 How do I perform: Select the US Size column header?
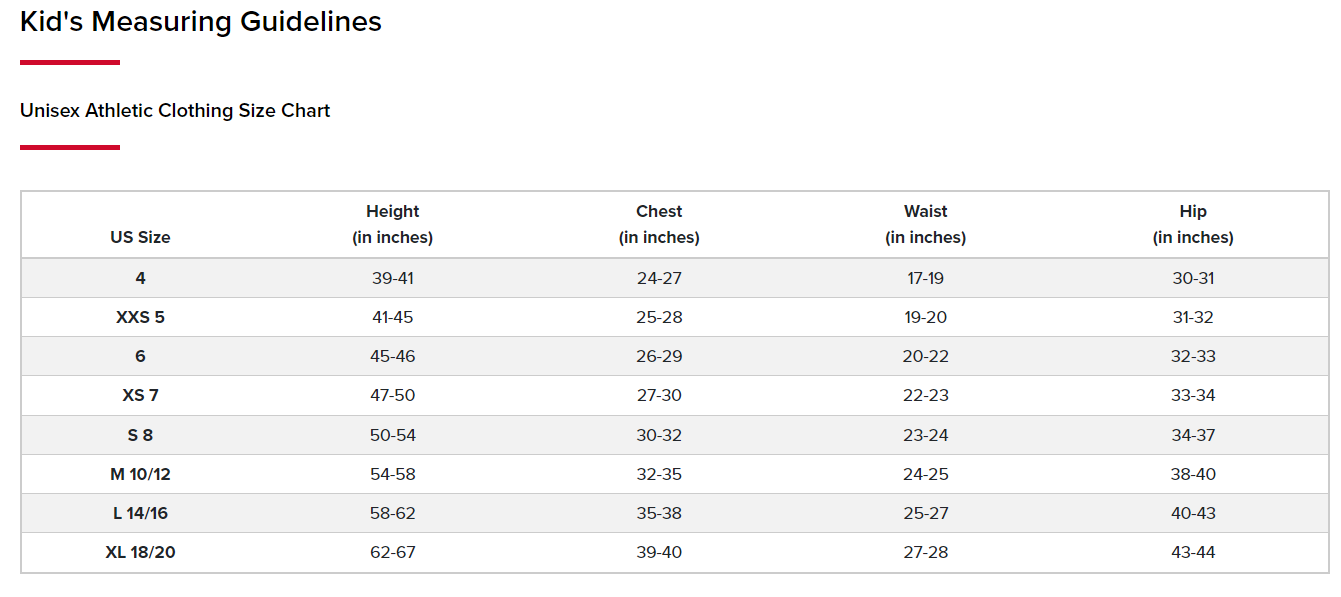[x=140, y=238]
